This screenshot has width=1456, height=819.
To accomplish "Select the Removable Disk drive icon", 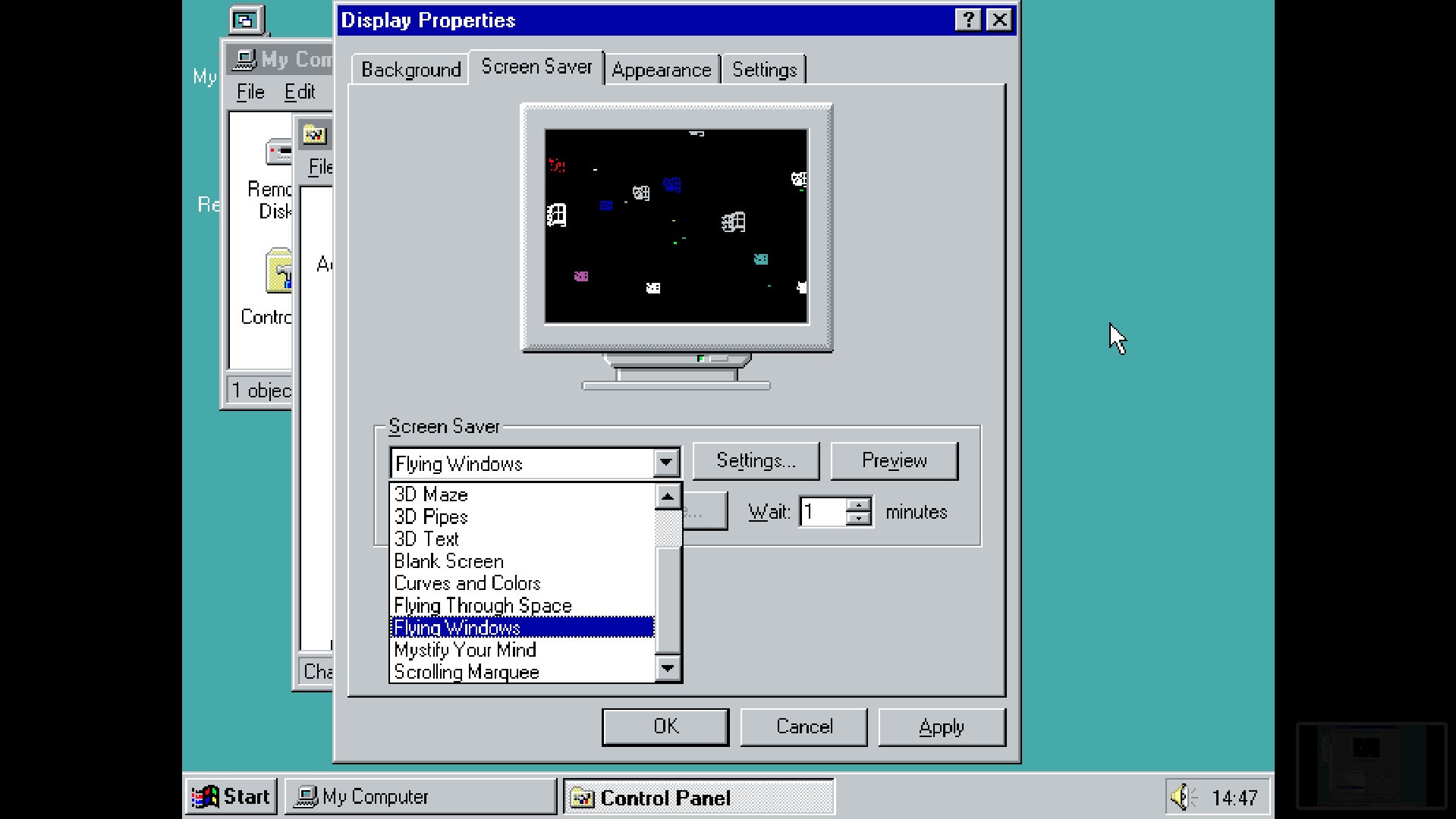I will click(x=278, y=152).
